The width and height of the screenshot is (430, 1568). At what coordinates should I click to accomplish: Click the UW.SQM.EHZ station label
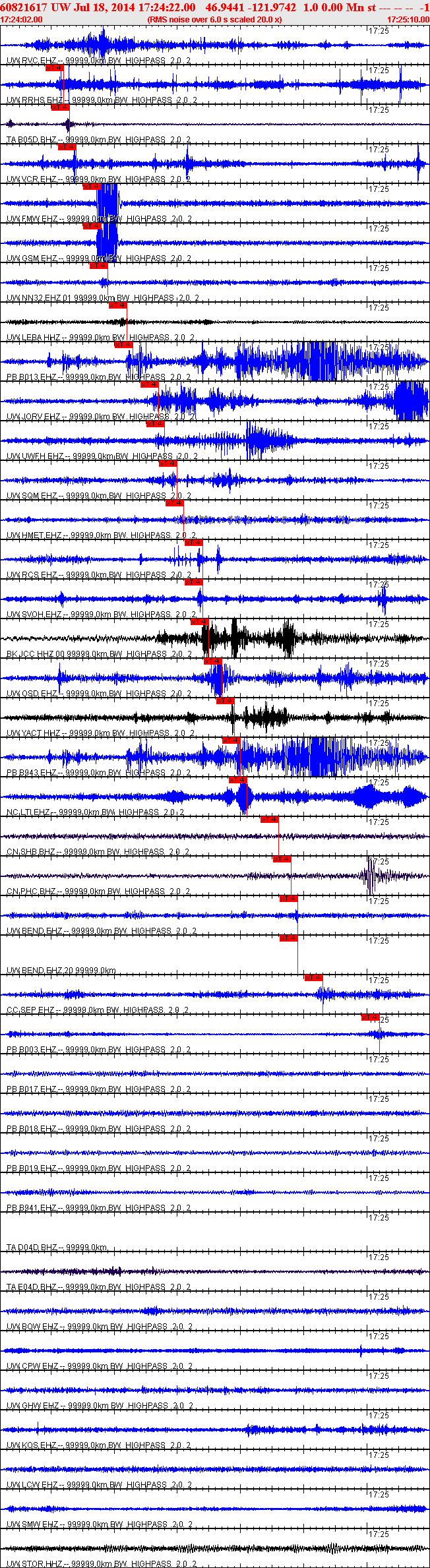pyautogui.click(x=99, y=496)
